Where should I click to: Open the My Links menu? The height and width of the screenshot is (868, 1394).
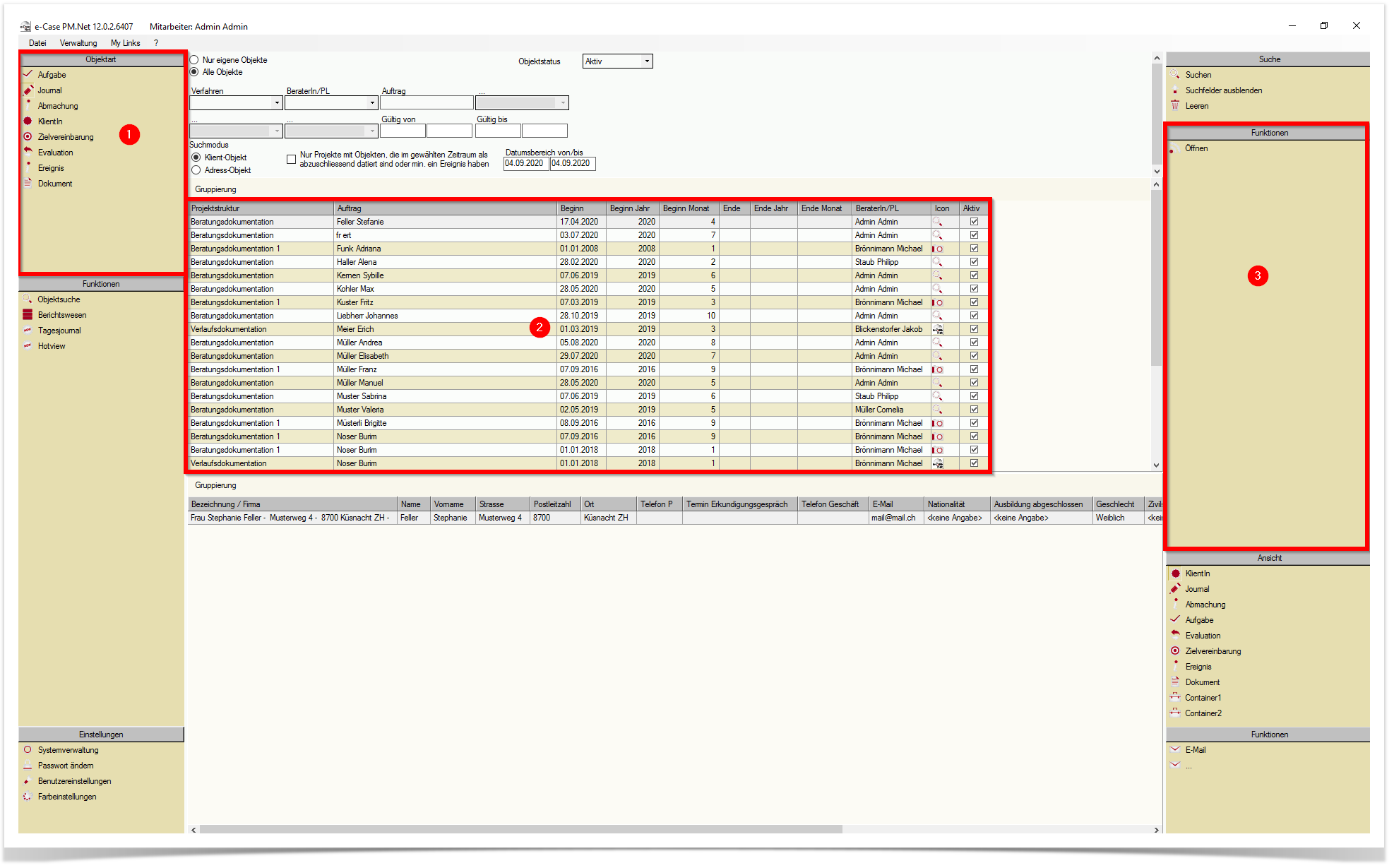[x=125, y=43]
